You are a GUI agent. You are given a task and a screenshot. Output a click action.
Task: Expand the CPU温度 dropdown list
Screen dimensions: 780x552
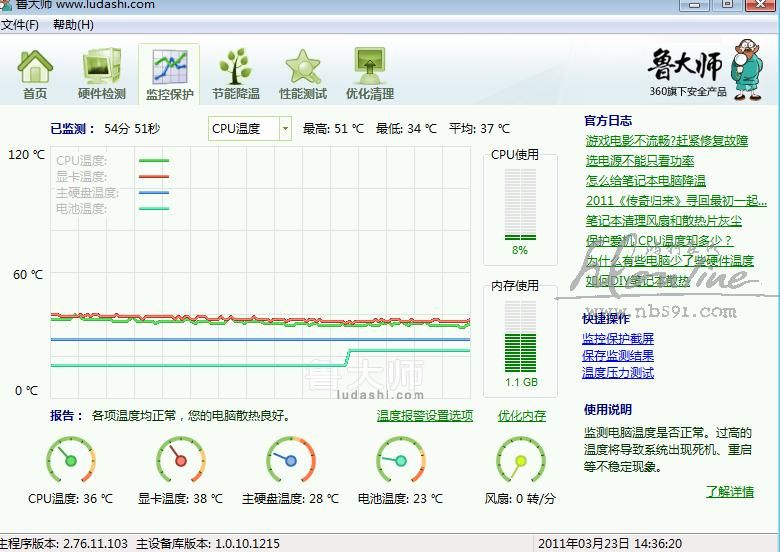tap(285, 129)
